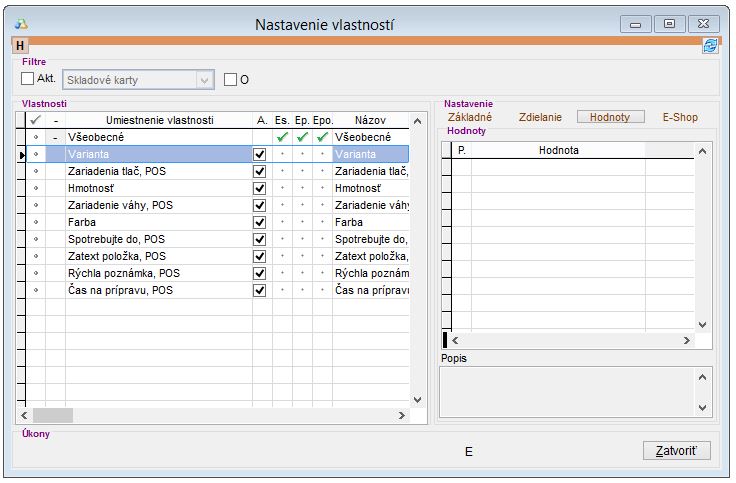Click the H icon in the top-left corner
This screenshot has width=736, height=483.
(x=20, y=46)
